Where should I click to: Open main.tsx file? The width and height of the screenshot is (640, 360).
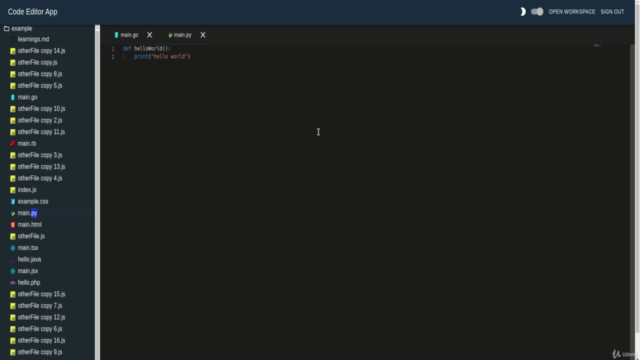coord(28,248)
